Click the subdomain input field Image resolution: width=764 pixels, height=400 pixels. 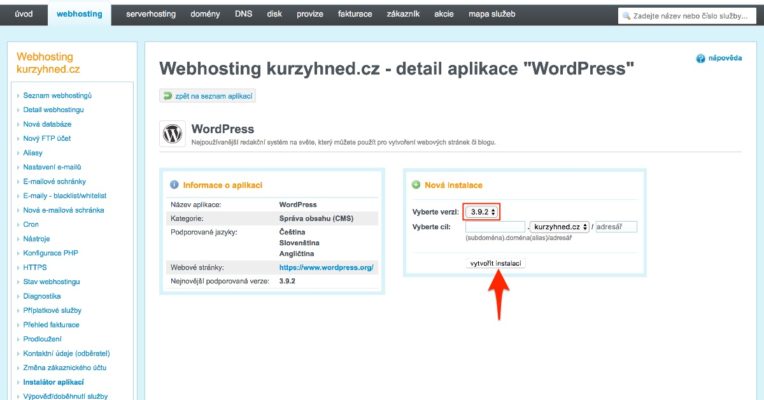(496, 227)
